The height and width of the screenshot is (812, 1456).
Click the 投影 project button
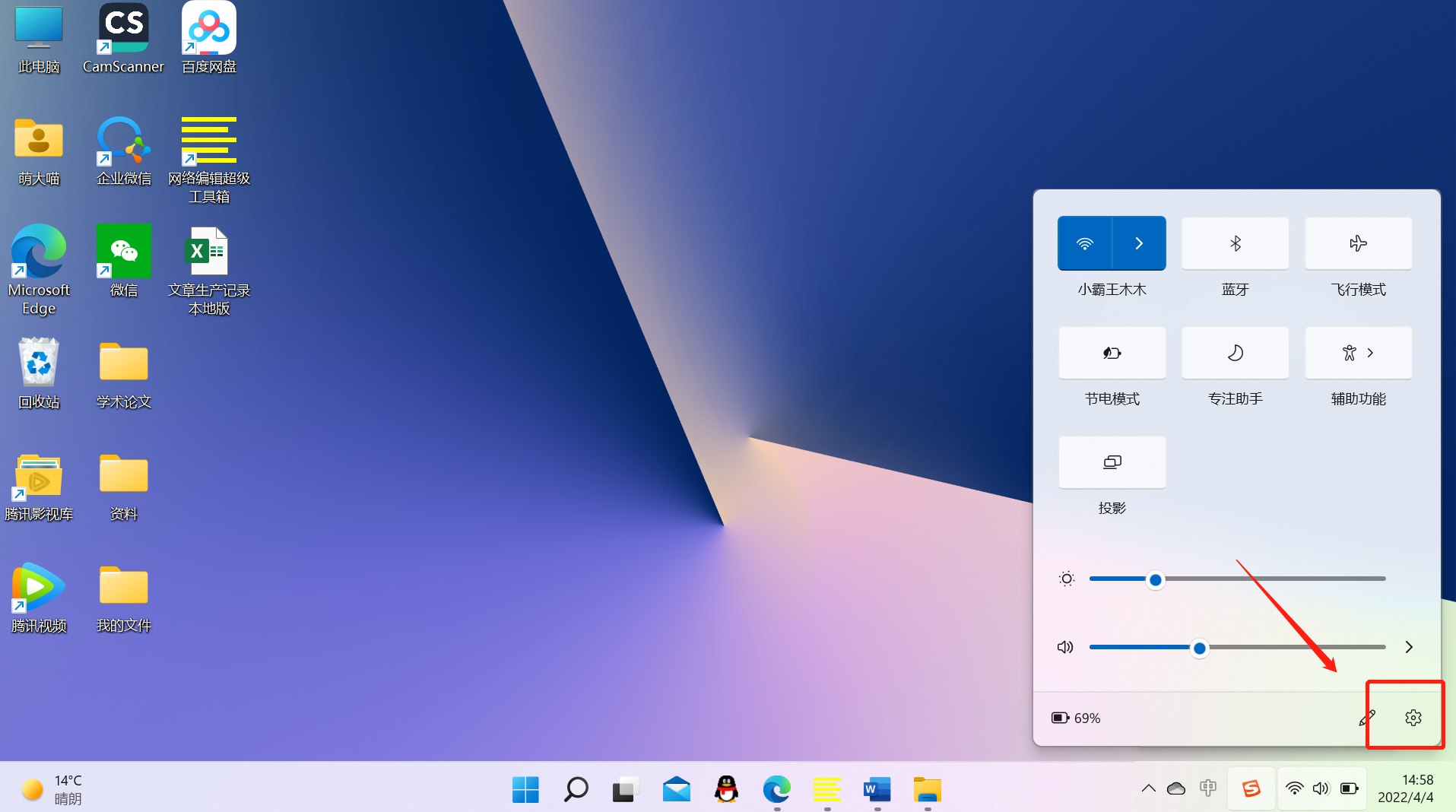click(x=1112, y=462)
